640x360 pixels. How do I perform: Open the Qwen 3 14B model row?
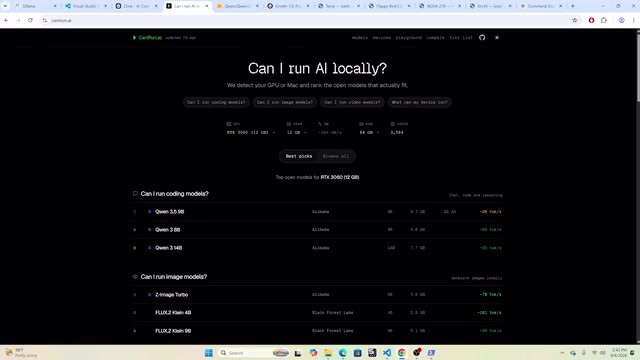(317, 248)
